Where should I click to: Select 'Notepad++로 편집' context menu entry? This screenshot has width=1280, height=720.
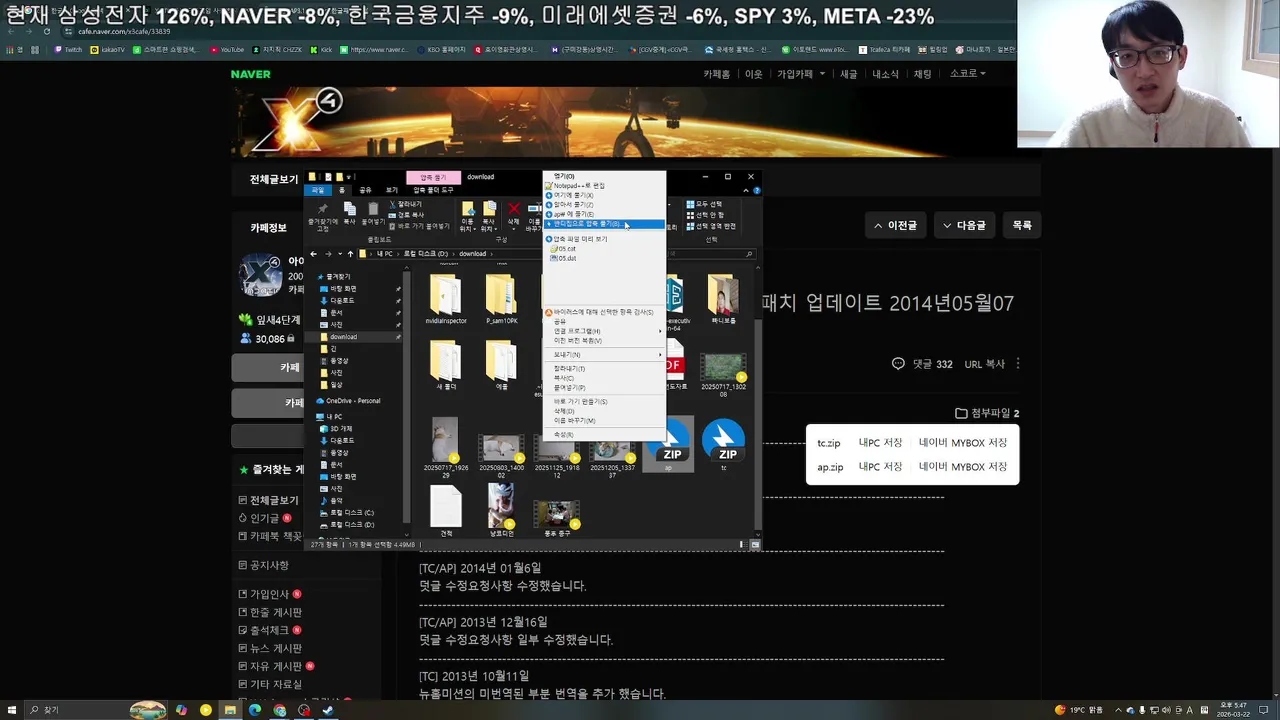pos(604,186)
